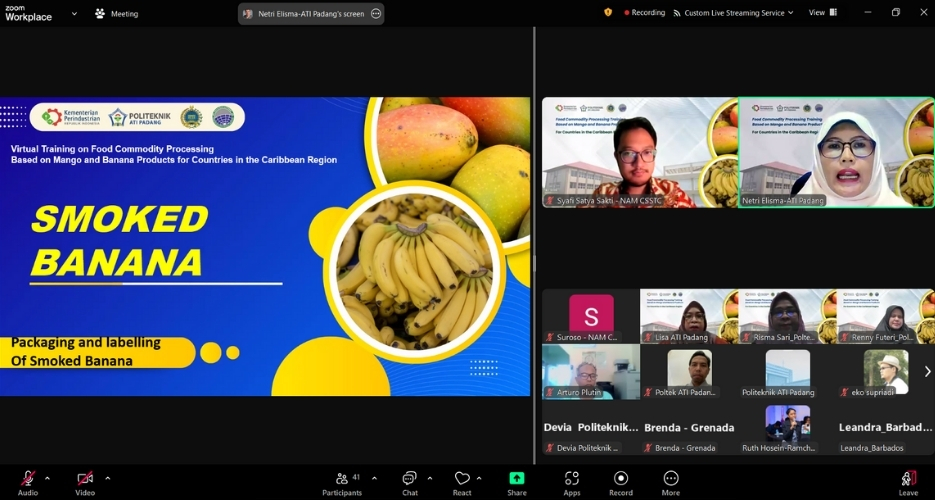This screenshot has height=500, width=935.
Task: Unmute the microphone Audio button
Action: (x=28, y=479)
